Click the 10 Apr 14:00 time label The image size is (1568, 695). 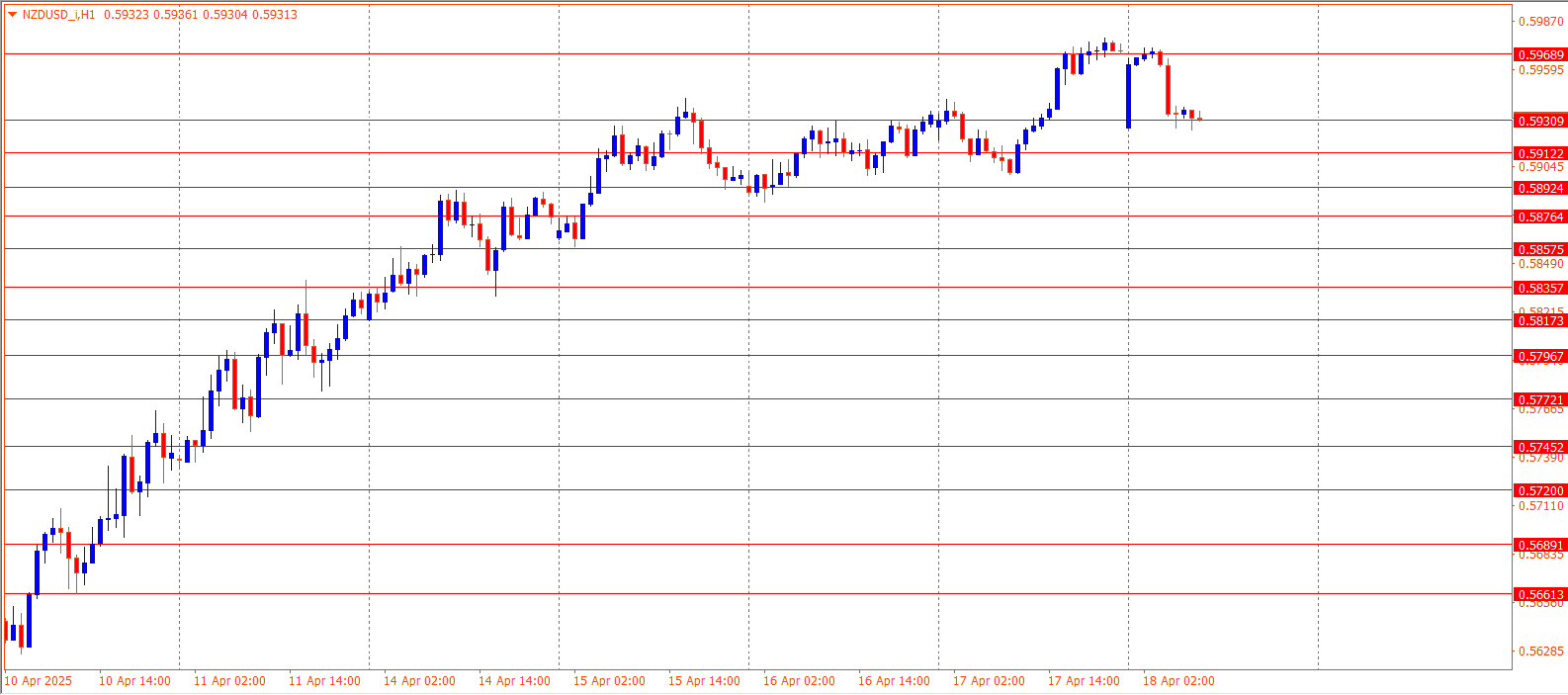click(x=134, y=680)
